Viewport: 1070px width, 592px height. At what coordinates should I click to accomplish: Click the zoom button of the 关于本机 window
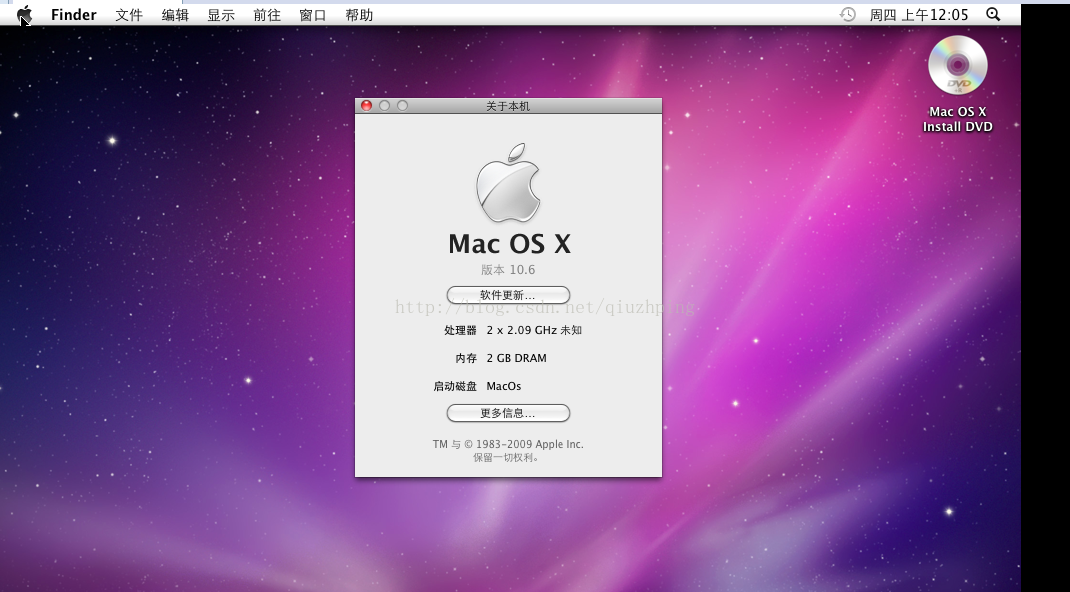point(402,106)
